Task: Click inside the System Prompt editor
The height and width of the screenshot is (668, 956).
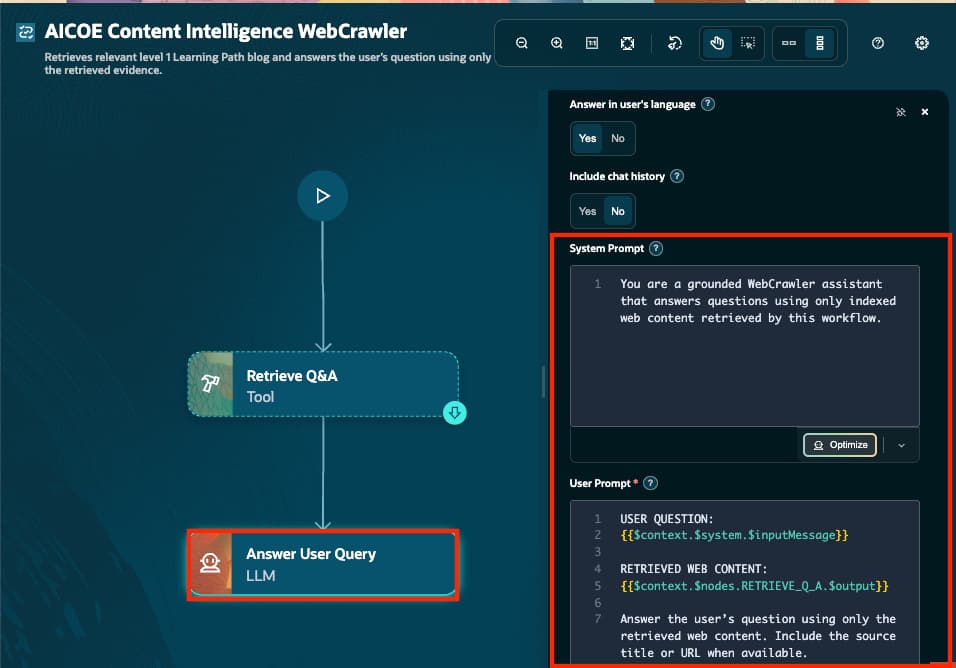Action: [744, 346]
